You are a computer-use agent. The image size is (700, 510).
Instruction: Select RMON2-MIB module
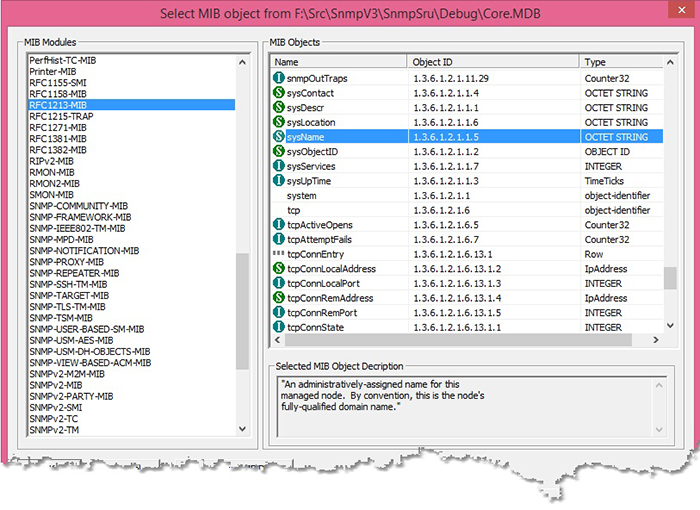(x=54, y=183)
